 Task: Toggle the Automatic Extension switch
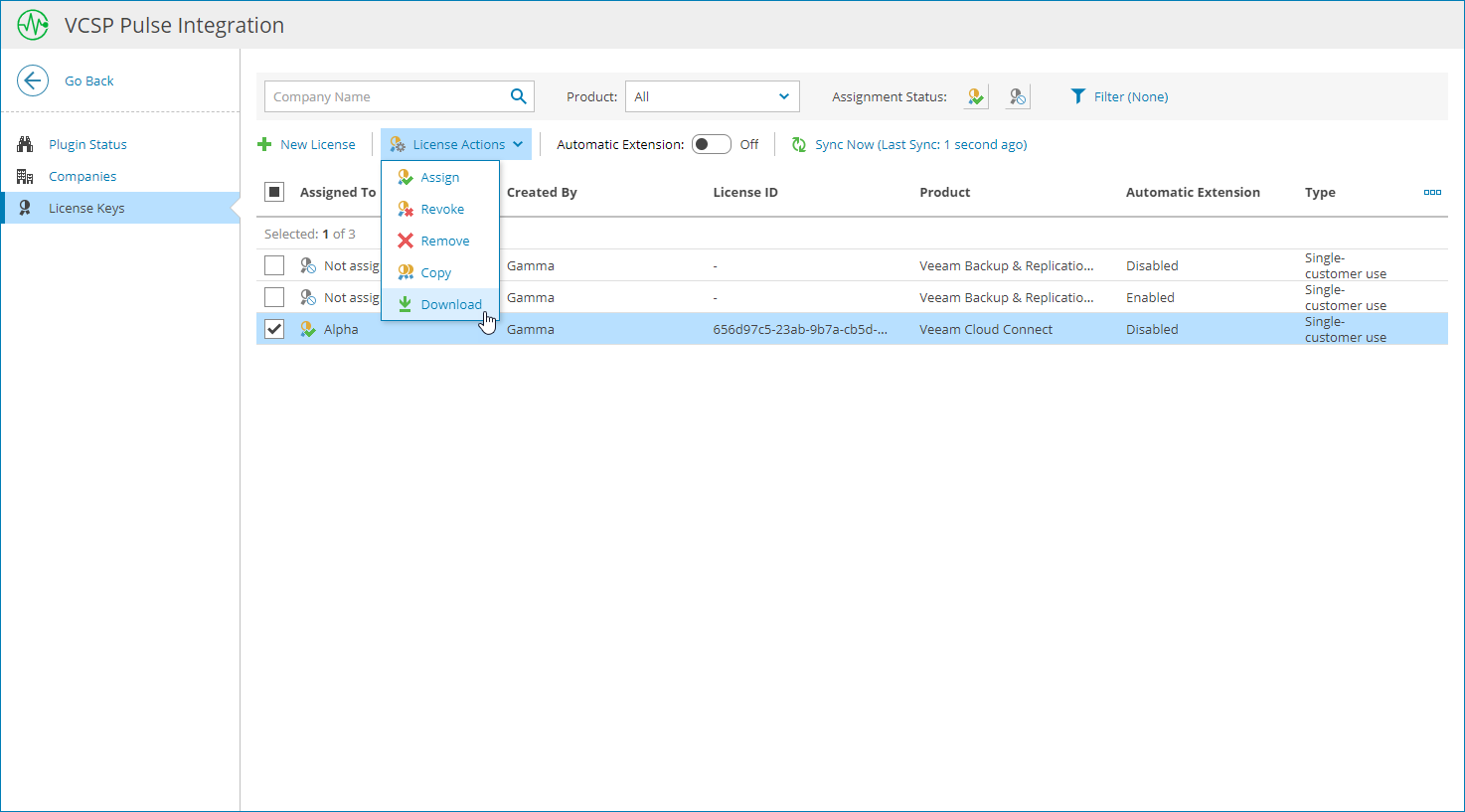712,144
